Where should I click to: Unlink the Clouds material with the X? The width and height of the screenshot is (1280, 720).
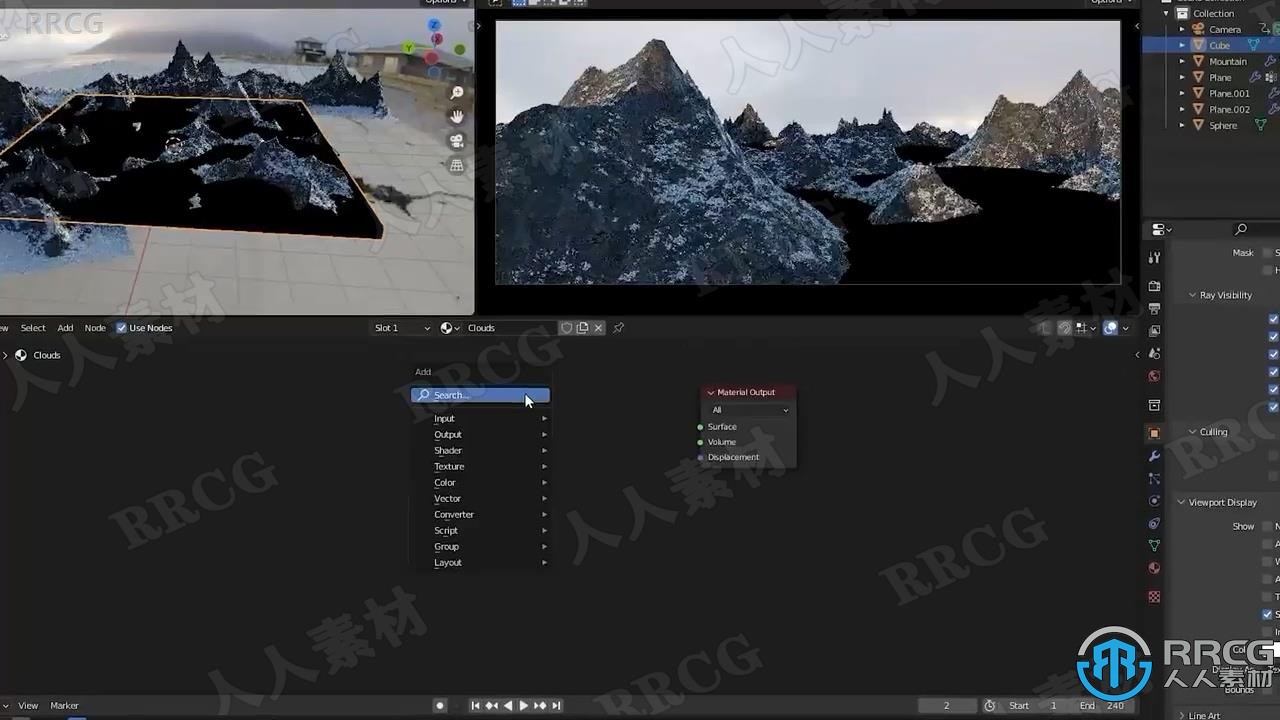pyautogui.click(x=598, y=328)
